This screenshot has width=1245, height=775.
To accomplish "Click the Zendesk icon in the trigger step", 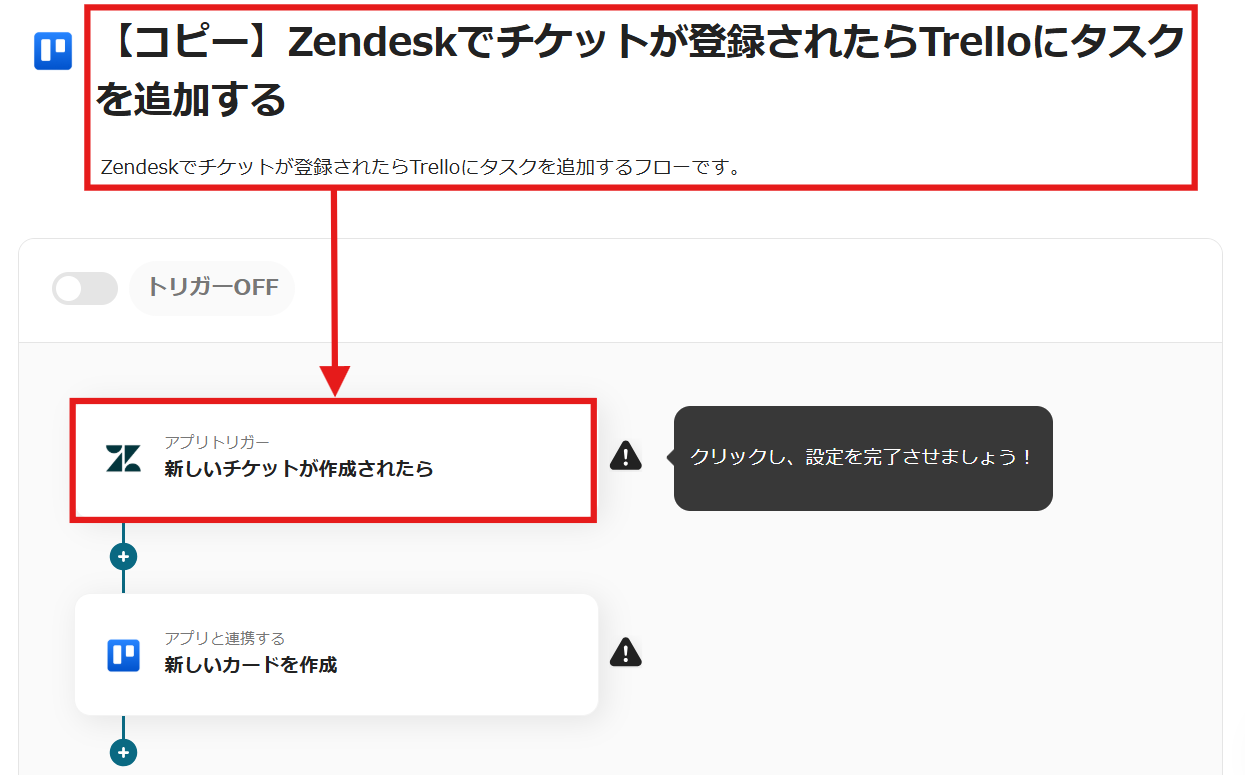I will click(124, 458).
